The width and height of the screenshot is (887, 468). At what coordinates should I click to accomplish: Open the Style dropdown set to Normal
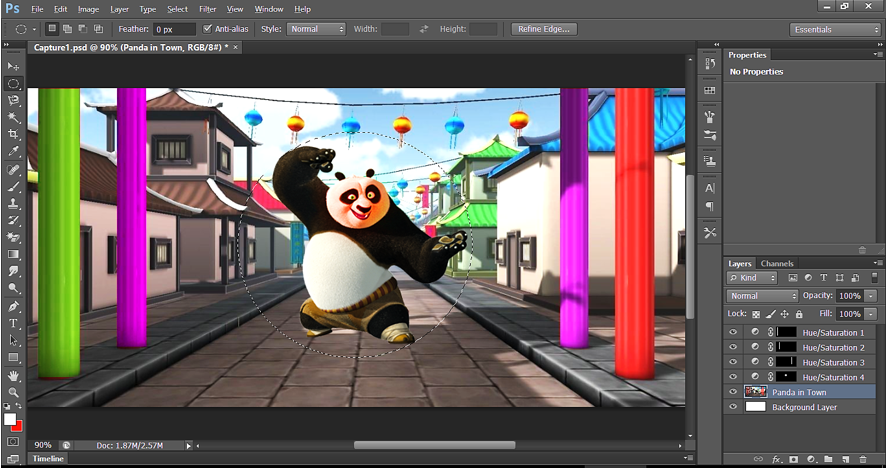click(x=316, y=29)
